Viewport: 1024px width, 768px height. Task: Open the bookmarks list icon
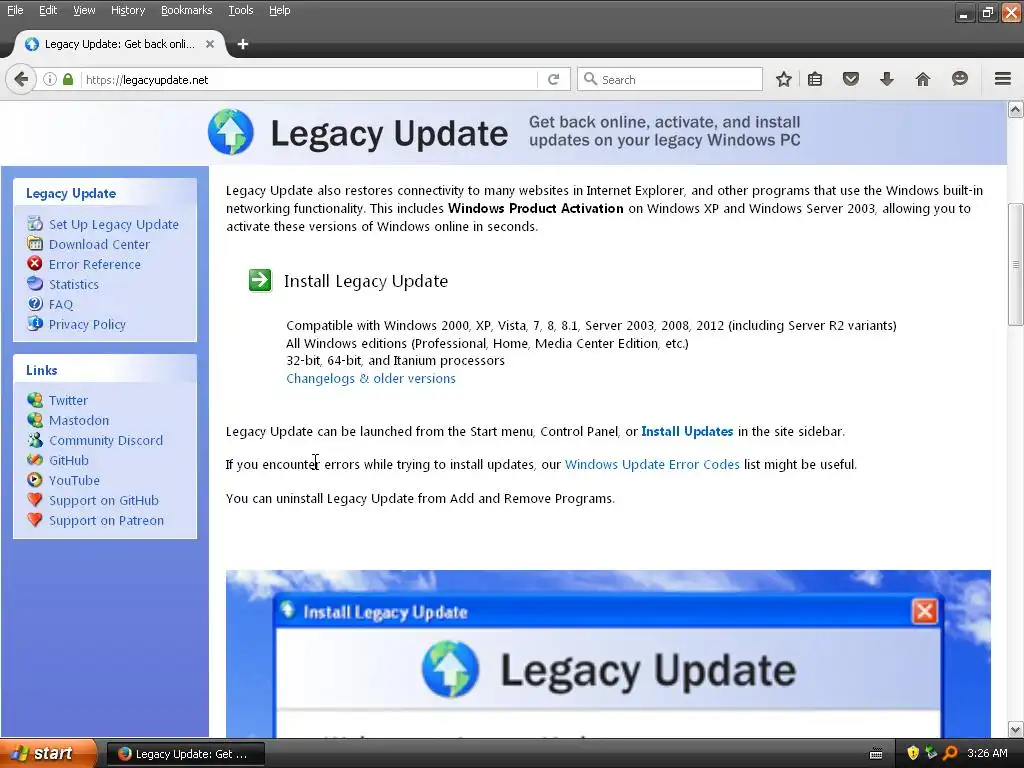(814, 80)
